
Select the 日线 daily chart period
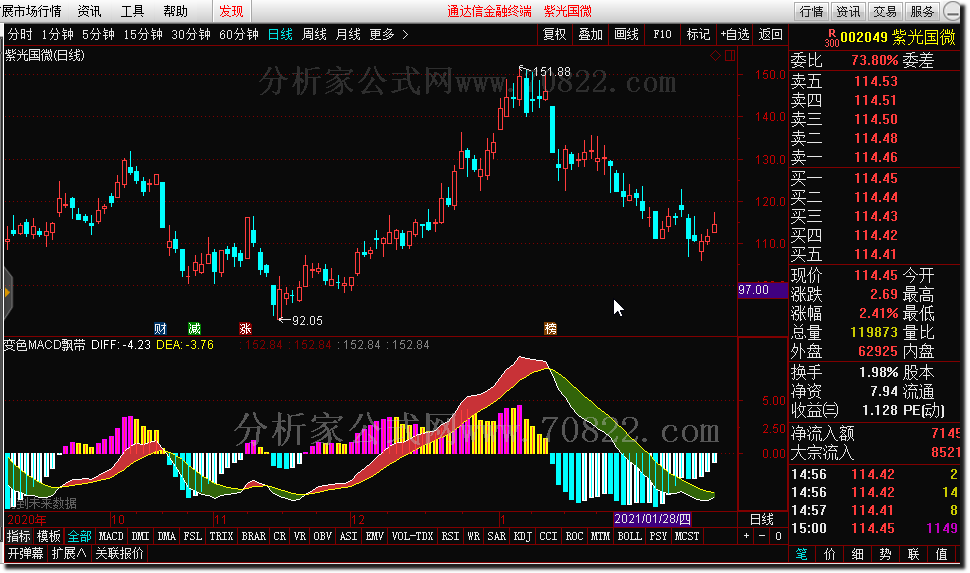[x=280, y=35]
